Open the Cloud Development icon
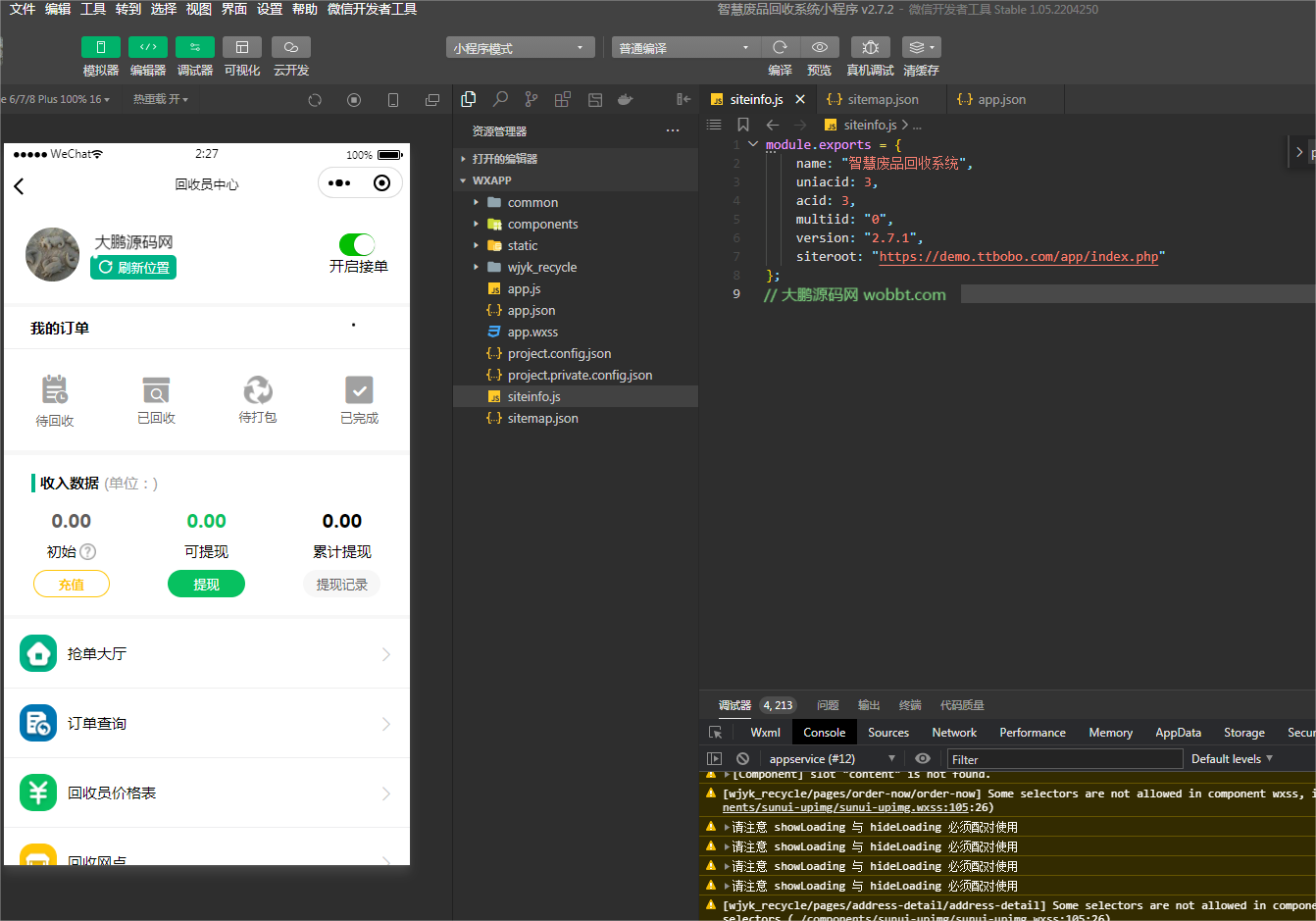This screenshot has height=921, width=1316. [290, 47]
